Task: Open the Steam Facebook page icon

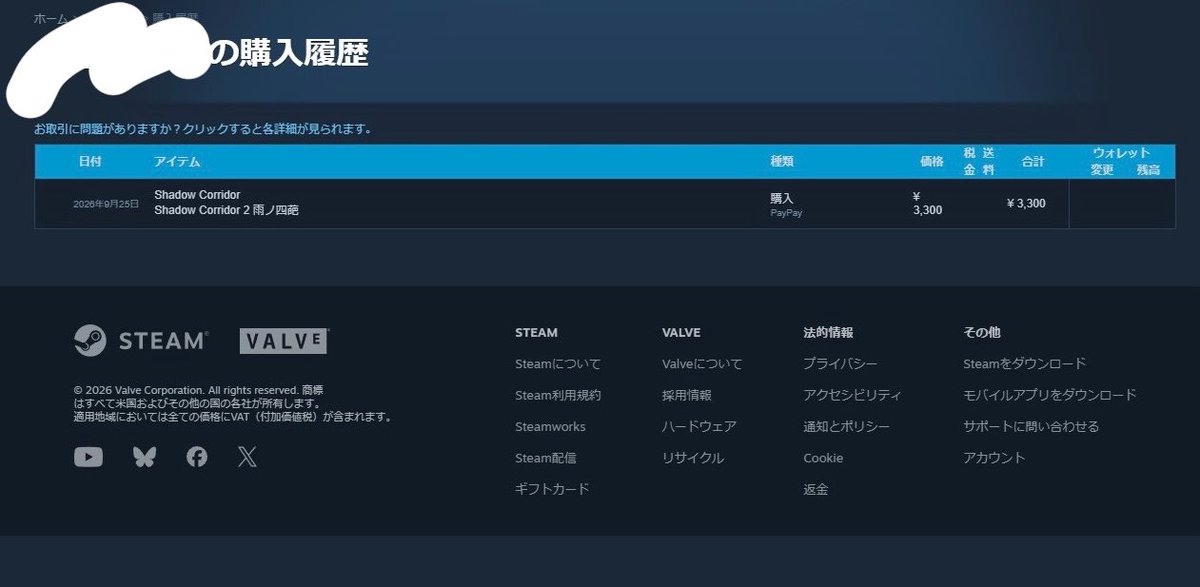Action: pos(197,457)
